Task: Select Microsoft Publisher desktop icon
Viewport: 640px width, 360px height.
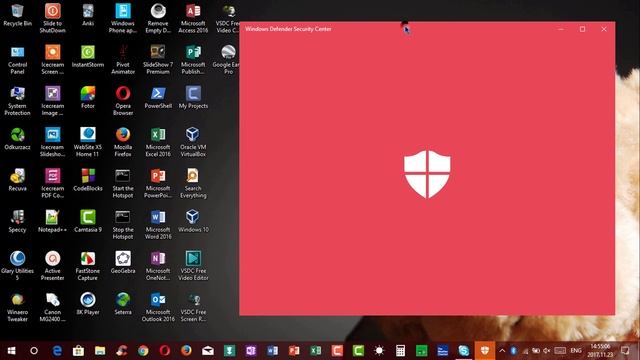Action: click(x=193, y=59)
